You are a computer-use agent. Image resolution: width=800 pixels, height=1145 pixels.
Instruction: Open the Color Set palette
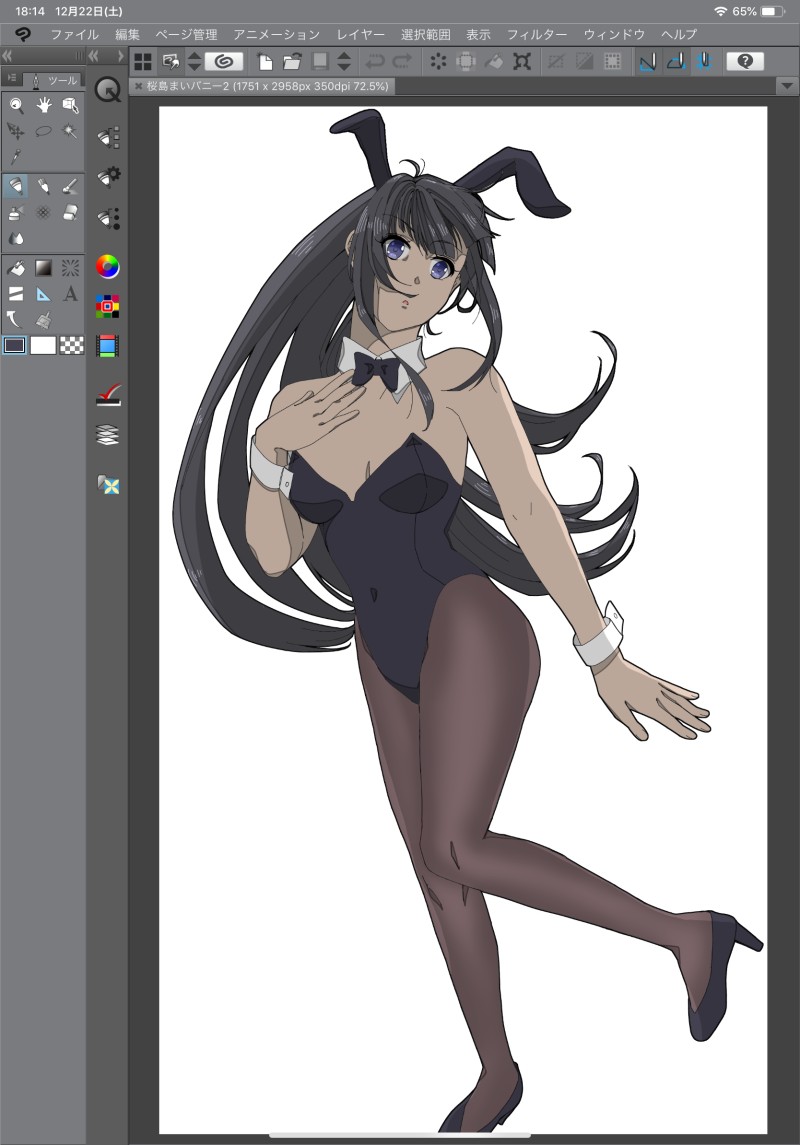(107, 307)
